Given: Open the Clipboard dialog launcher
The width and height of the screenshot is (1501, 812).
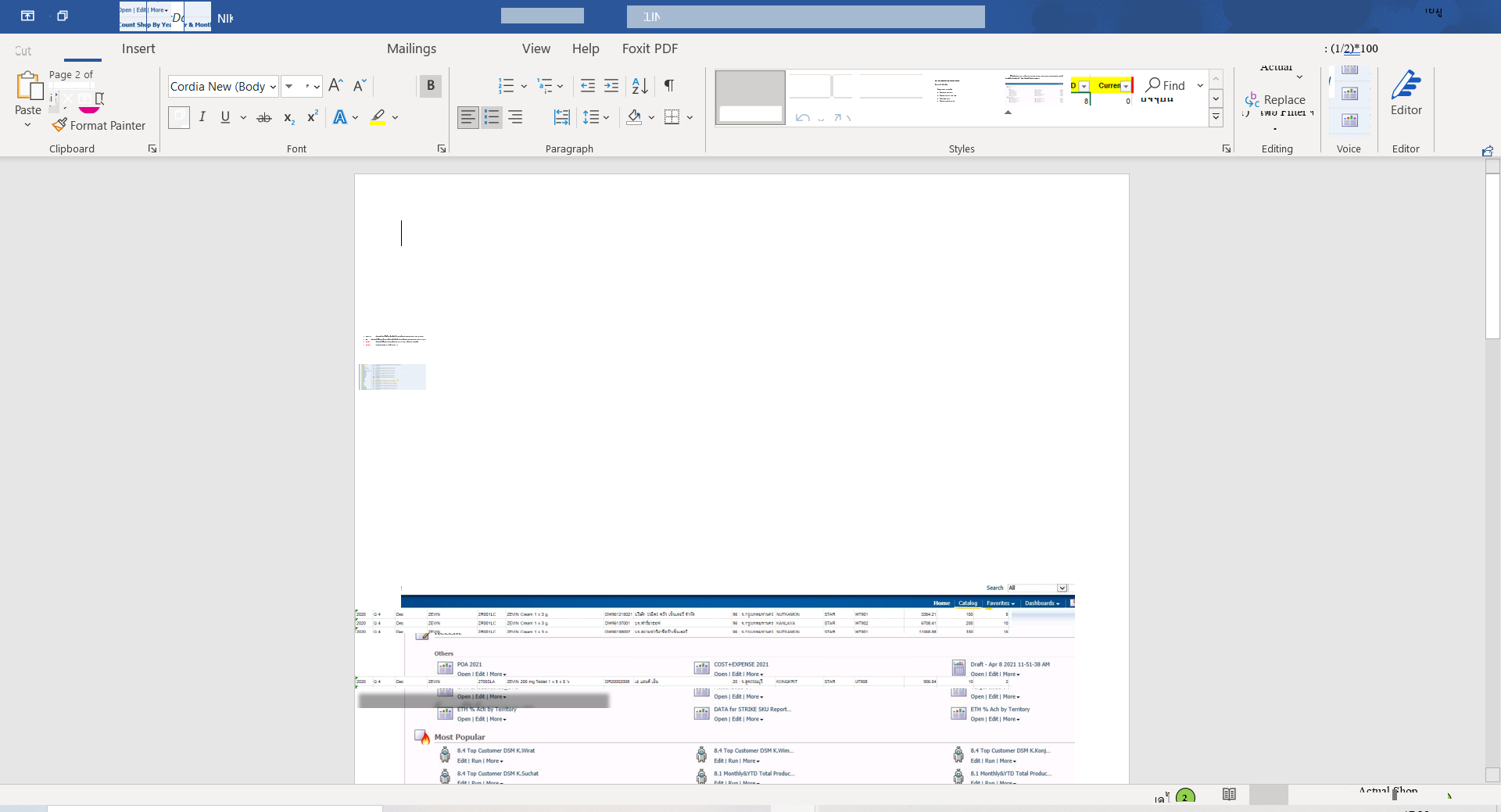Looking at the screenshot, I should click(152, 148).
